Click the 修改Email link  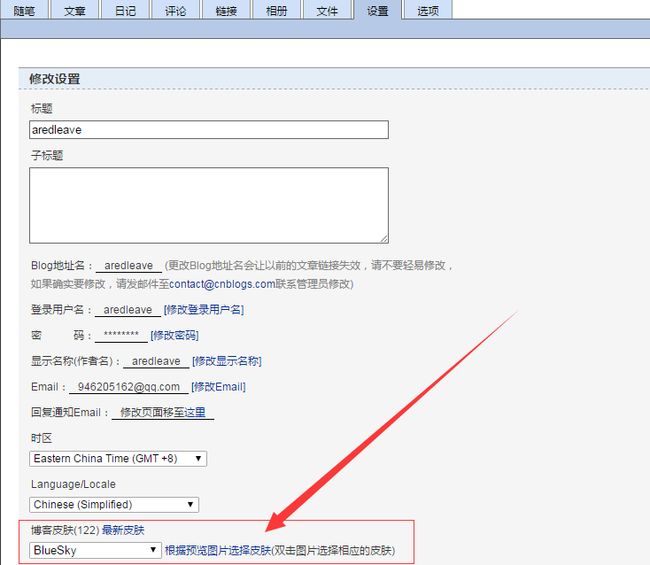coord(218,387)
